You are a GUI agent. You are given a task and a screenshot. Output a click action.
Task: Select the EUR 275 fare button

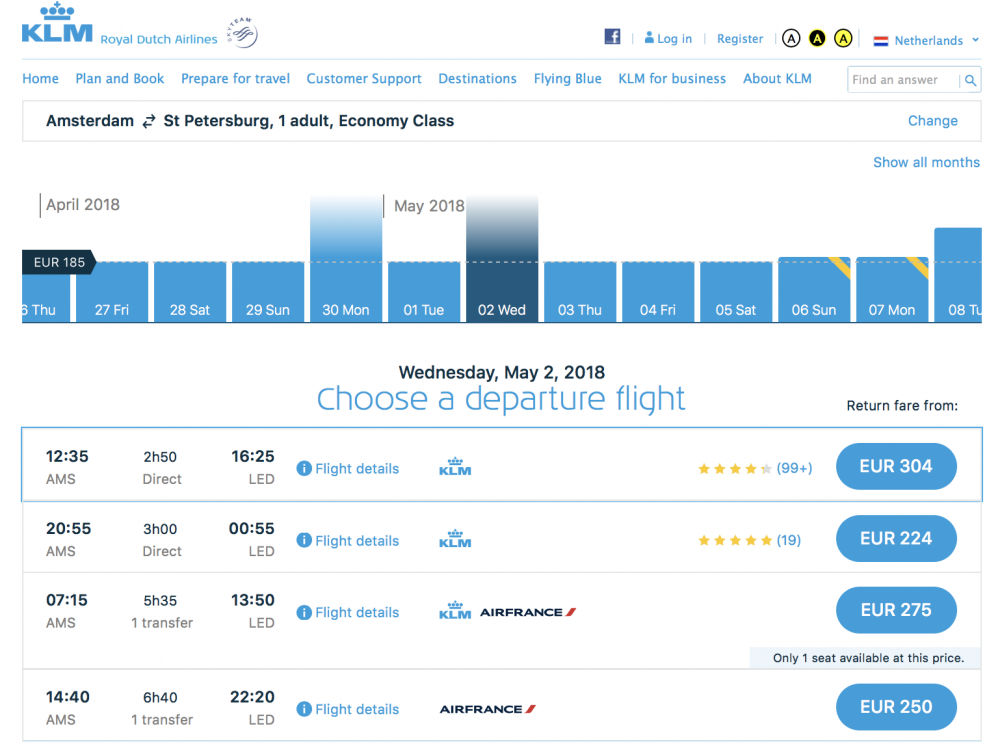pos(896,610)
